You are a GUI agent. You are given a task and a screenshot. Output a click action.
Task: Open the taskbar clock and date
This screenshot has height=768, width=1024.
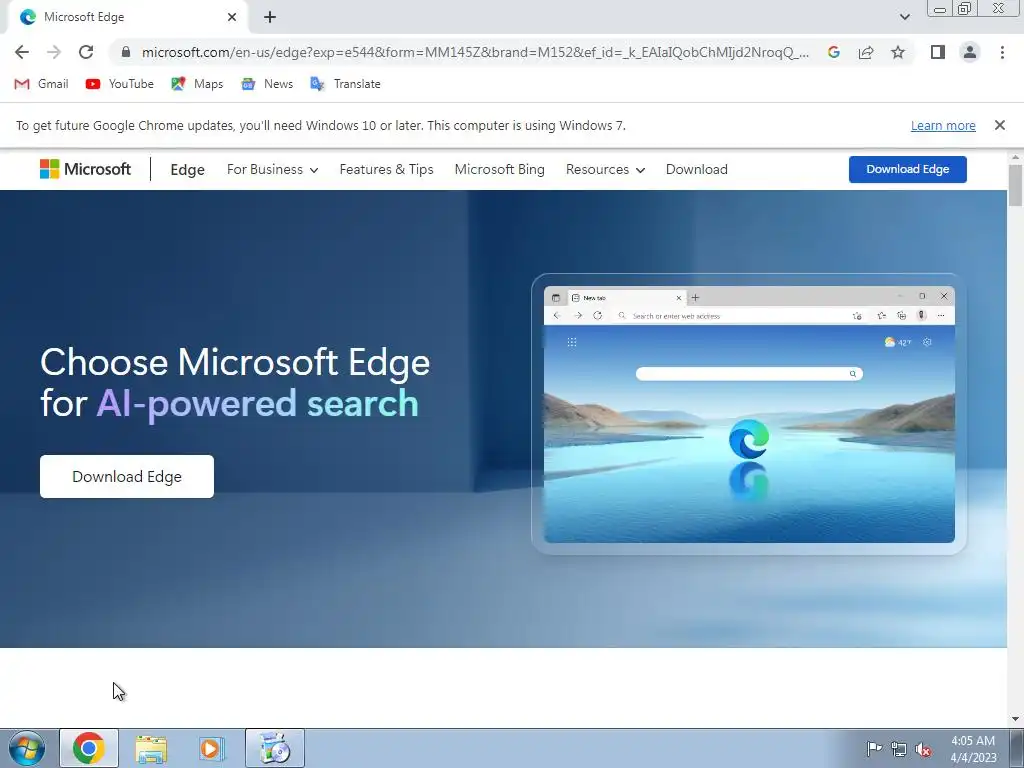tap(973, 749)
